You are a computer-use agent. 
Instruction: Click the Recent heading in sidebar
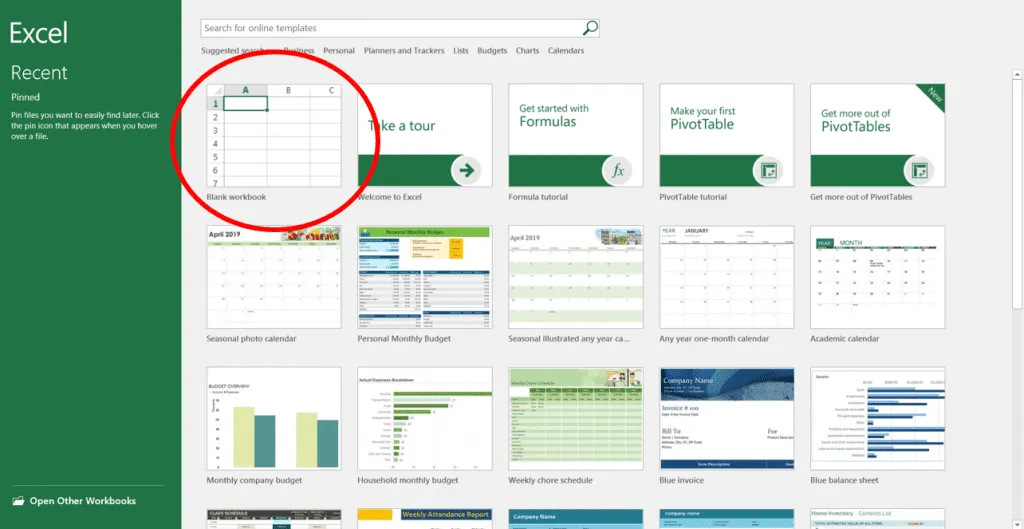(x=39, y=72)
